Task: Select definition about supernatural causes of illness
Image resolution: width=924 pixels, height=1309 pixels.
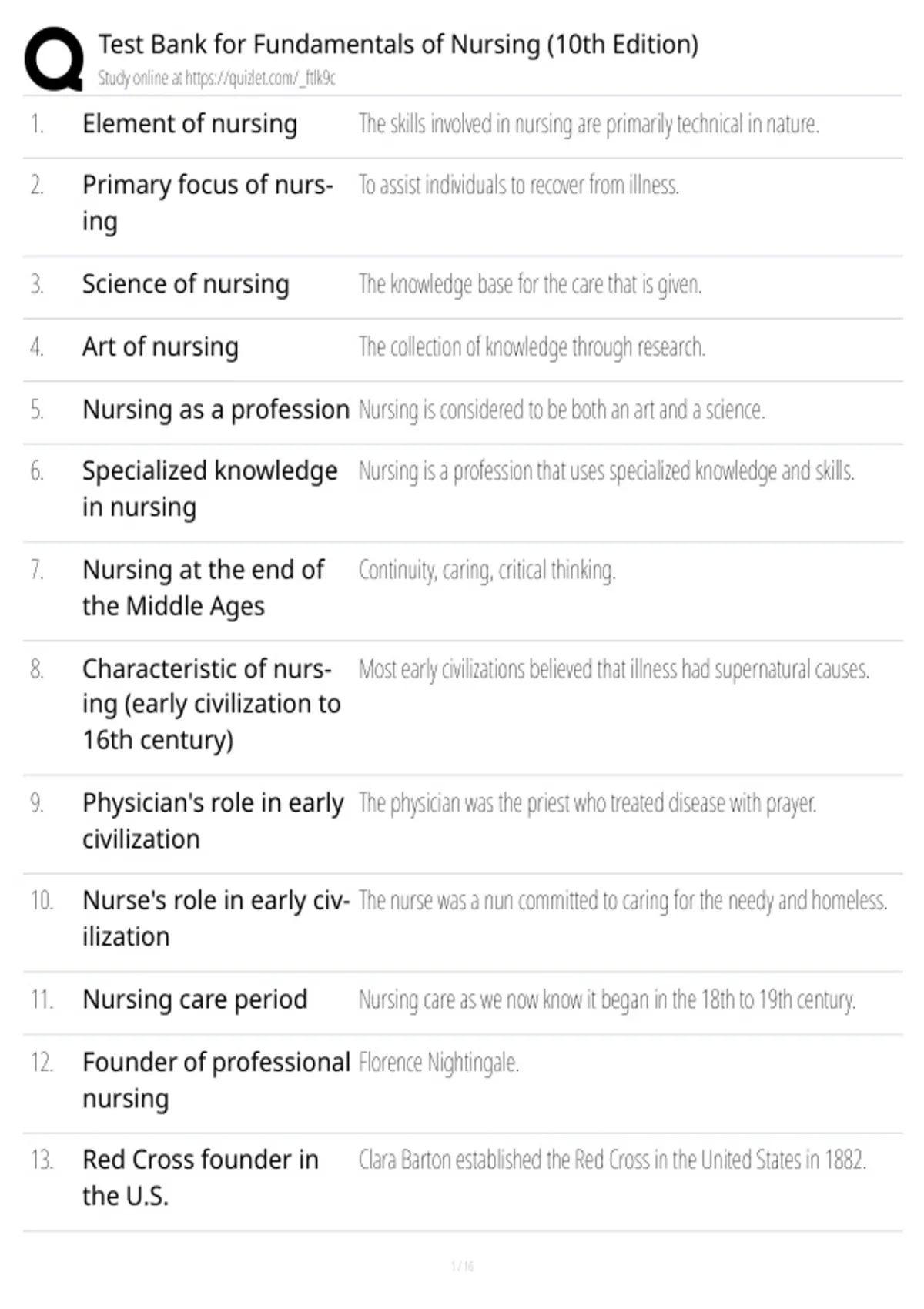Action: 614,670
